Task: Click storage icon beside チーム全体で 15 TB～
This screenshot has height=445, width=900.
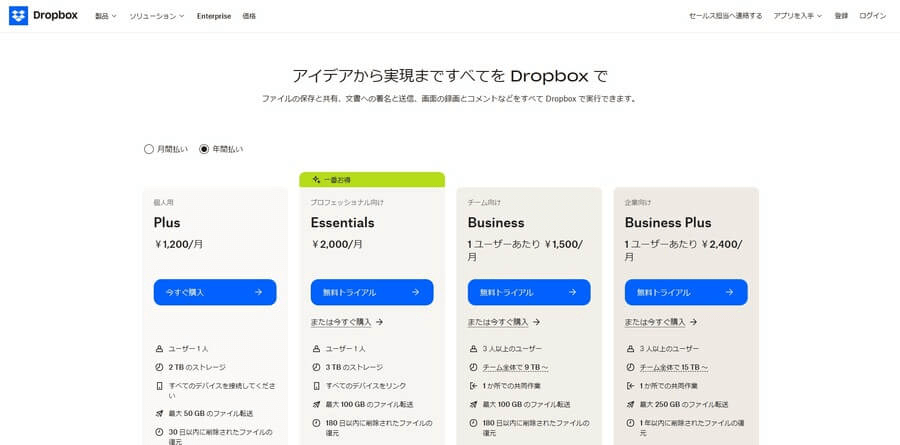Action: coord(630,367)
